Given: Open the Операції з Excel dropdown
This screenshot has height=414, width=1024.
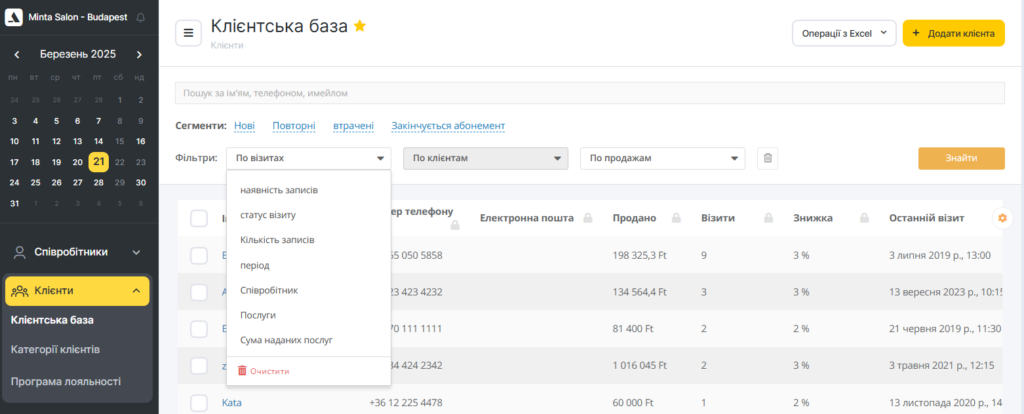Looking at the screenshot, I should pyautogui.click(x=844, y=33).
